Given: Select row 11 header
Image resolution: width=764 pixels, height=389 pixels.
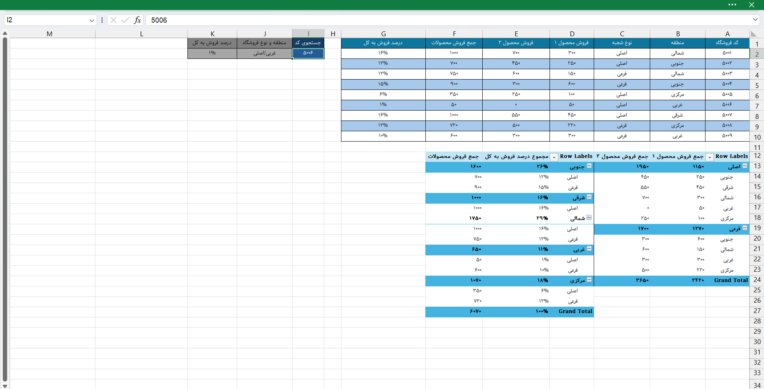Looking at the screenshot, I should (757, 147).
